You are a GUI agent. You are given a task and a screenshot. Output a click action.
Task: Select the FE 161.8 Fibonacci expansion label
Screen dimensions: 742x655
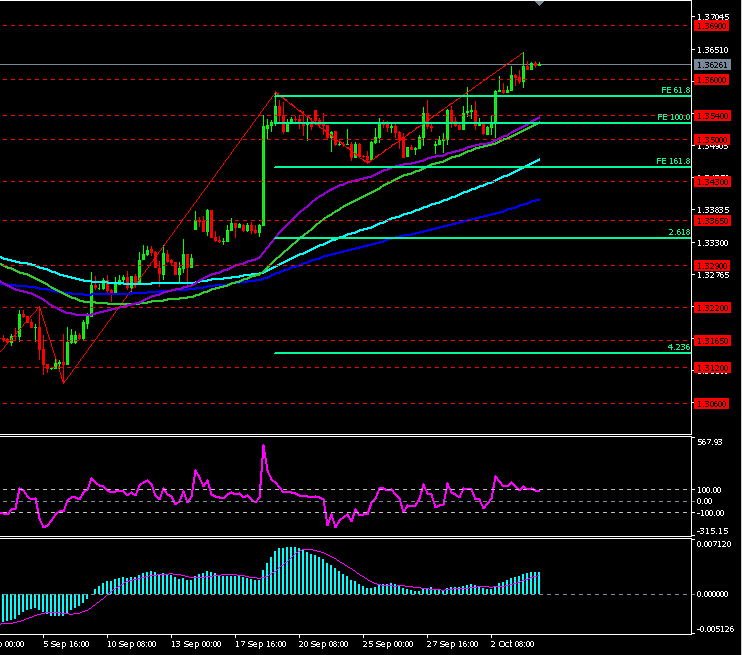(x=673, y=161)
